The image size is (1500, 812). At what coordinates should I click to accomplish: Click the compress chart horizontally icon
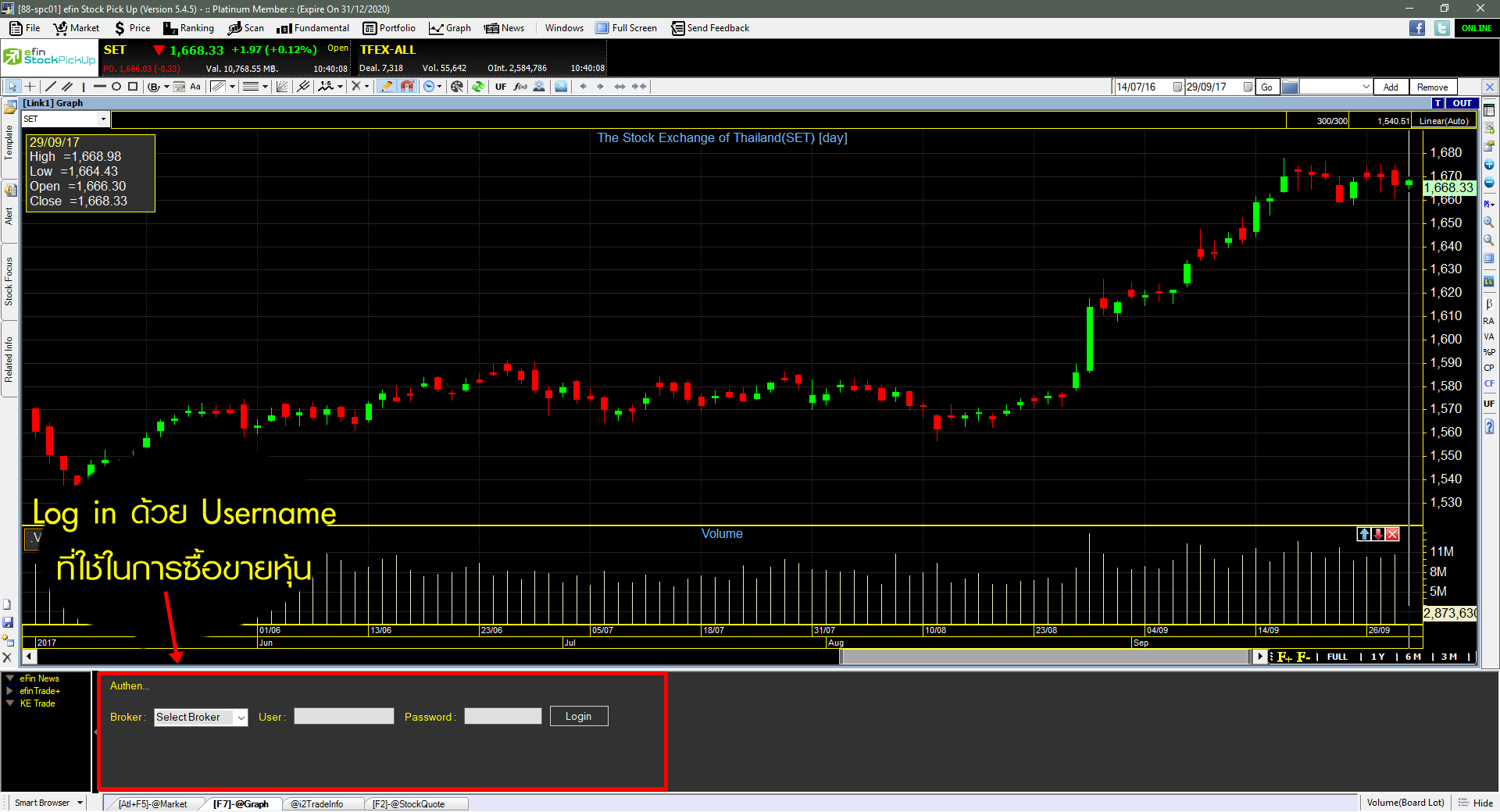[639, 87]
